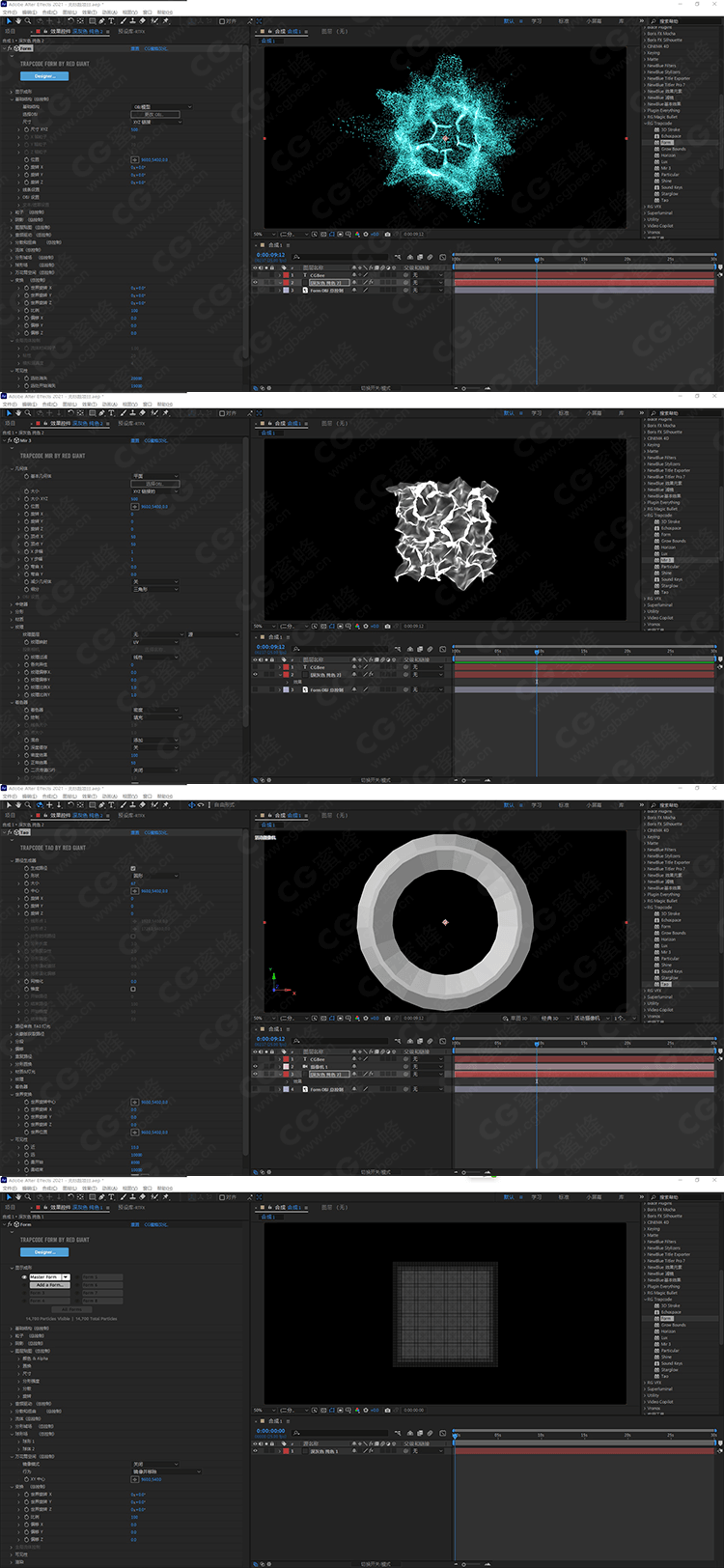Image resolution: width=724 pixels, height=1568 pixels.
Task: Open show-channel color icon in cyan particle viewer
Action: click(357, 234)
